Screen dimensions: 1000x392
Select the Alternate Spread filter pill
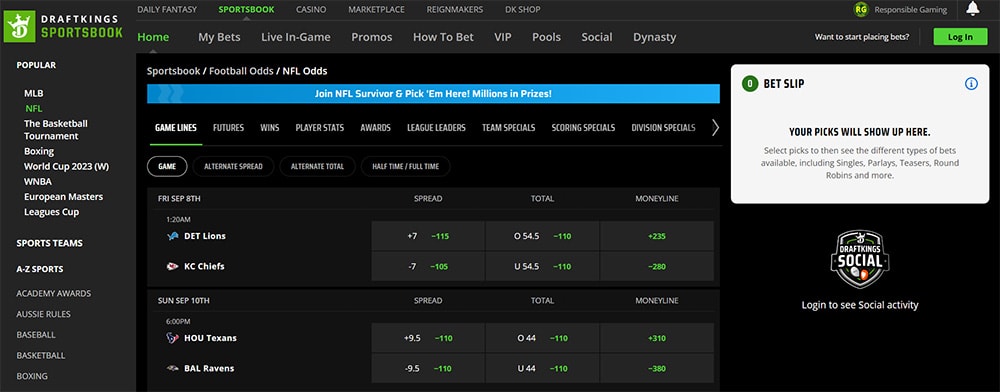233,166
